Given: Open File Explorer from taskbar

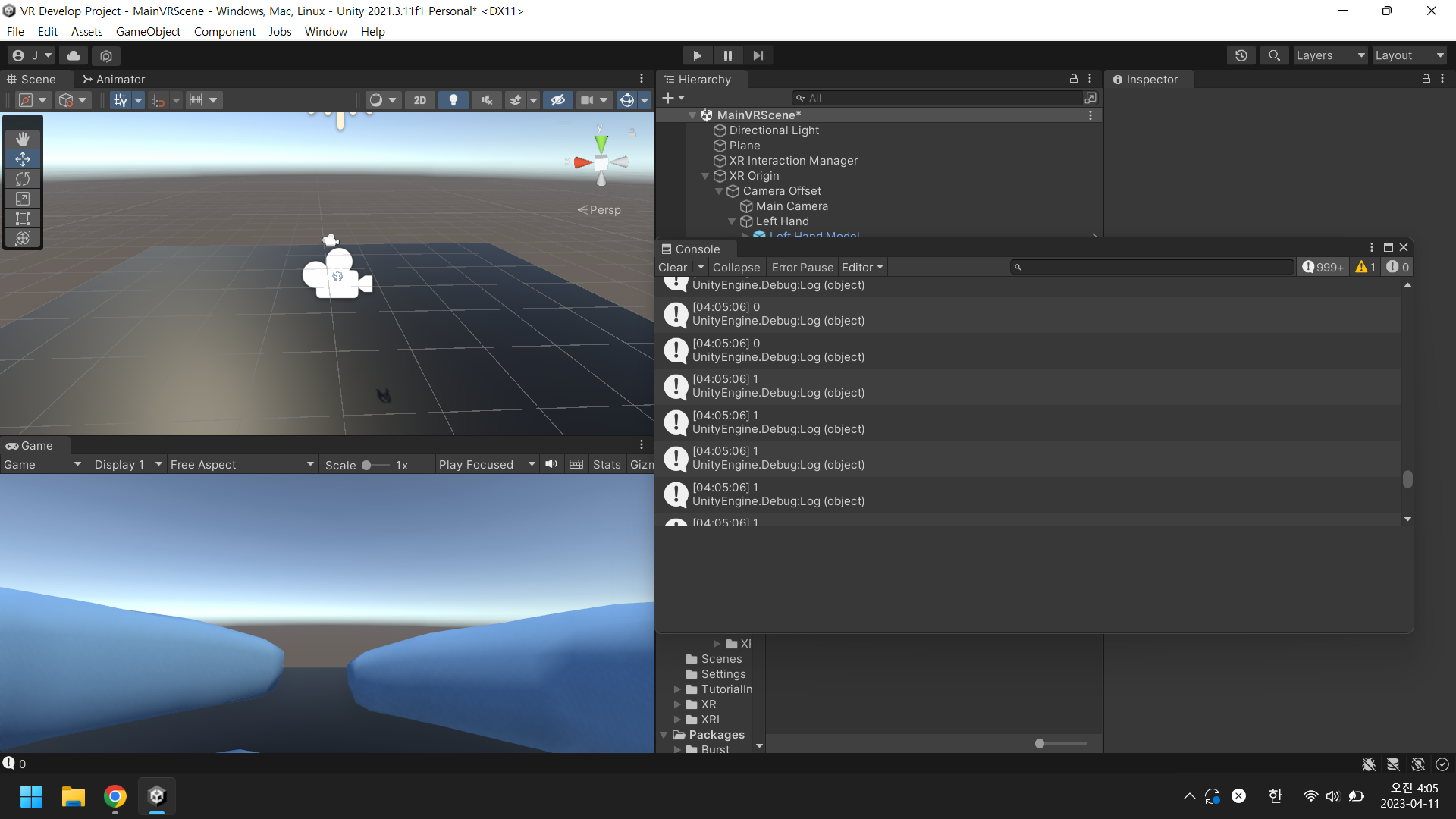Looking at the screenshot, I should (74, 796).
